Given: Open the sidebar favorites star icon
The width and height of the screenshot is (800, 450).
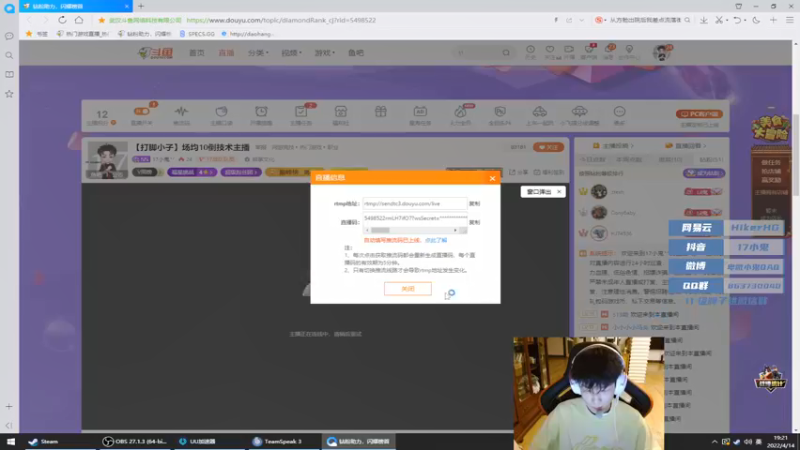Looking at the screenshot, I should pos(9,94).
